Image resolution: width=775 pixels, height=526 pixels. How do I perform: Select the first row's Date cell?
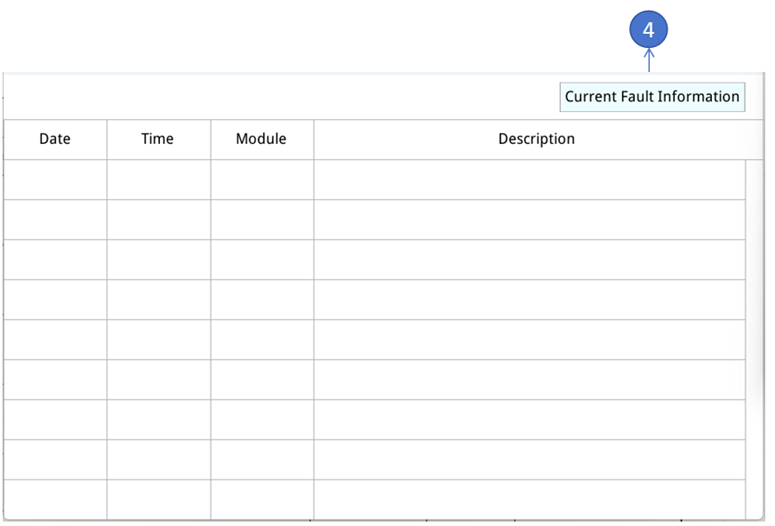click(55, 180)
